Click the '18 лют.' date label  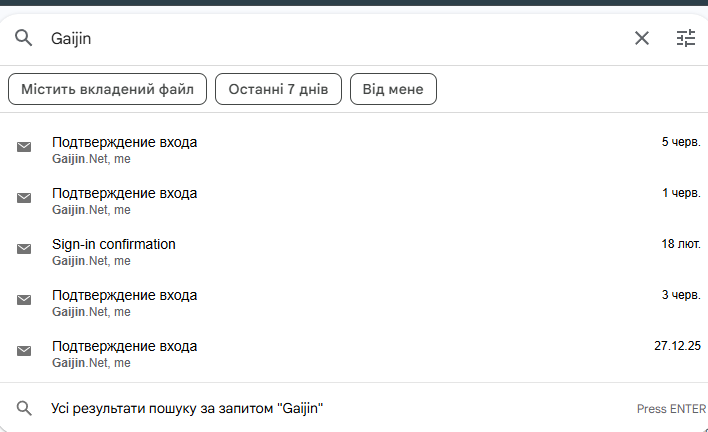coord(681,244)
